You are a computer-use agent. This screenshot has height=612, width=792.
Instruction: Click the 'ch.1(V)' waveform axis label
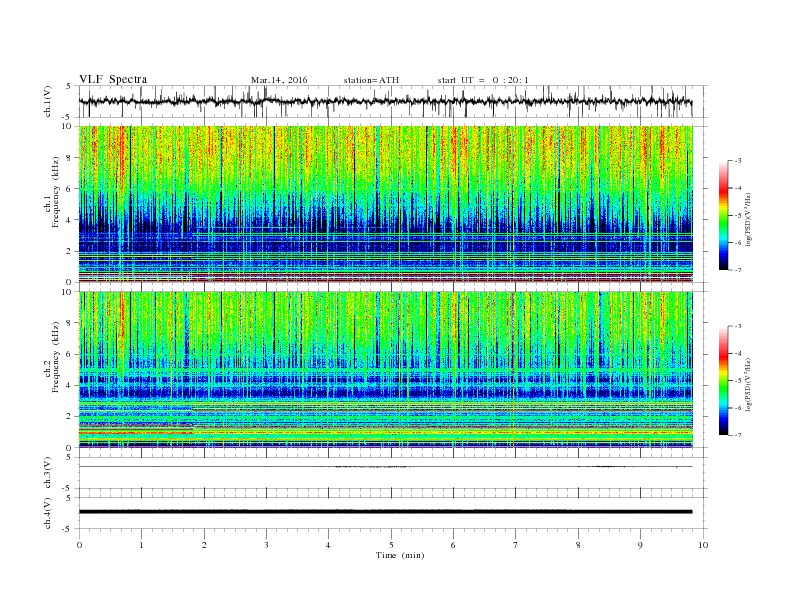point(48,101)
